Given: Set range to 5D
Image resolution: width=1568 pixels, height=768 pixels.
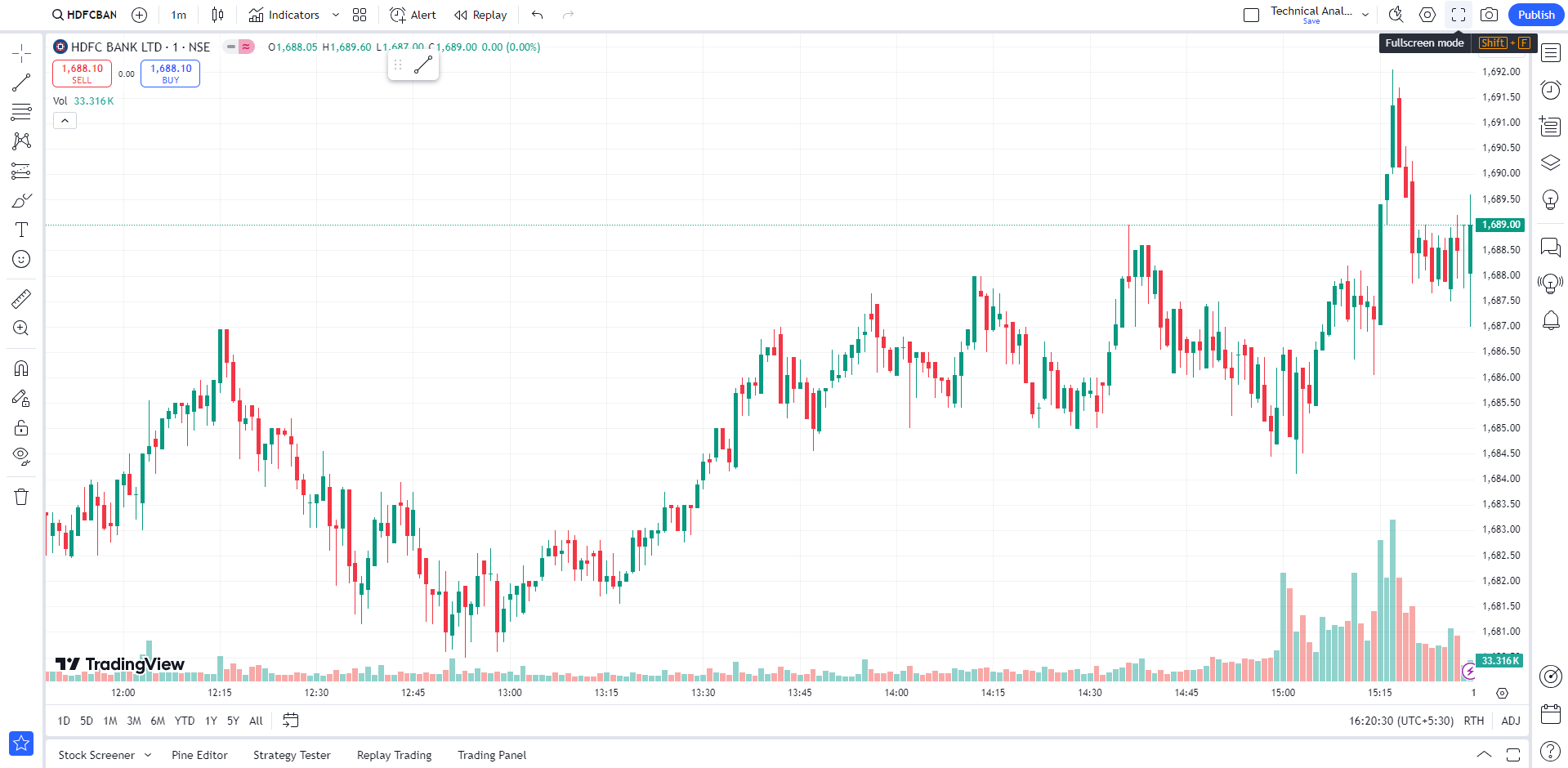Looking at the screenshot, I should click(87, 721).
